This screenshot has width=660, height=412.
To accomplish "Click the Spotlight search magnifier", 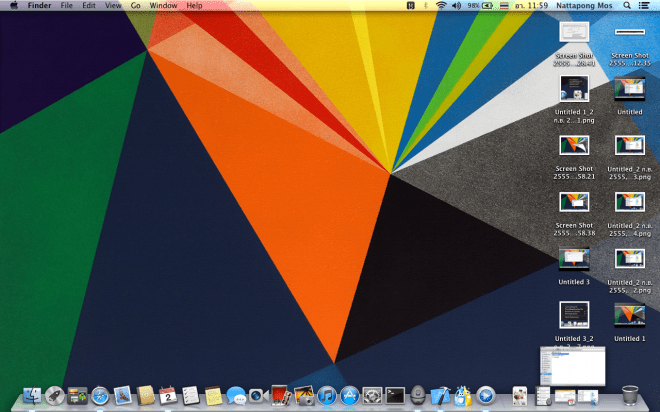I will (629, 6).
